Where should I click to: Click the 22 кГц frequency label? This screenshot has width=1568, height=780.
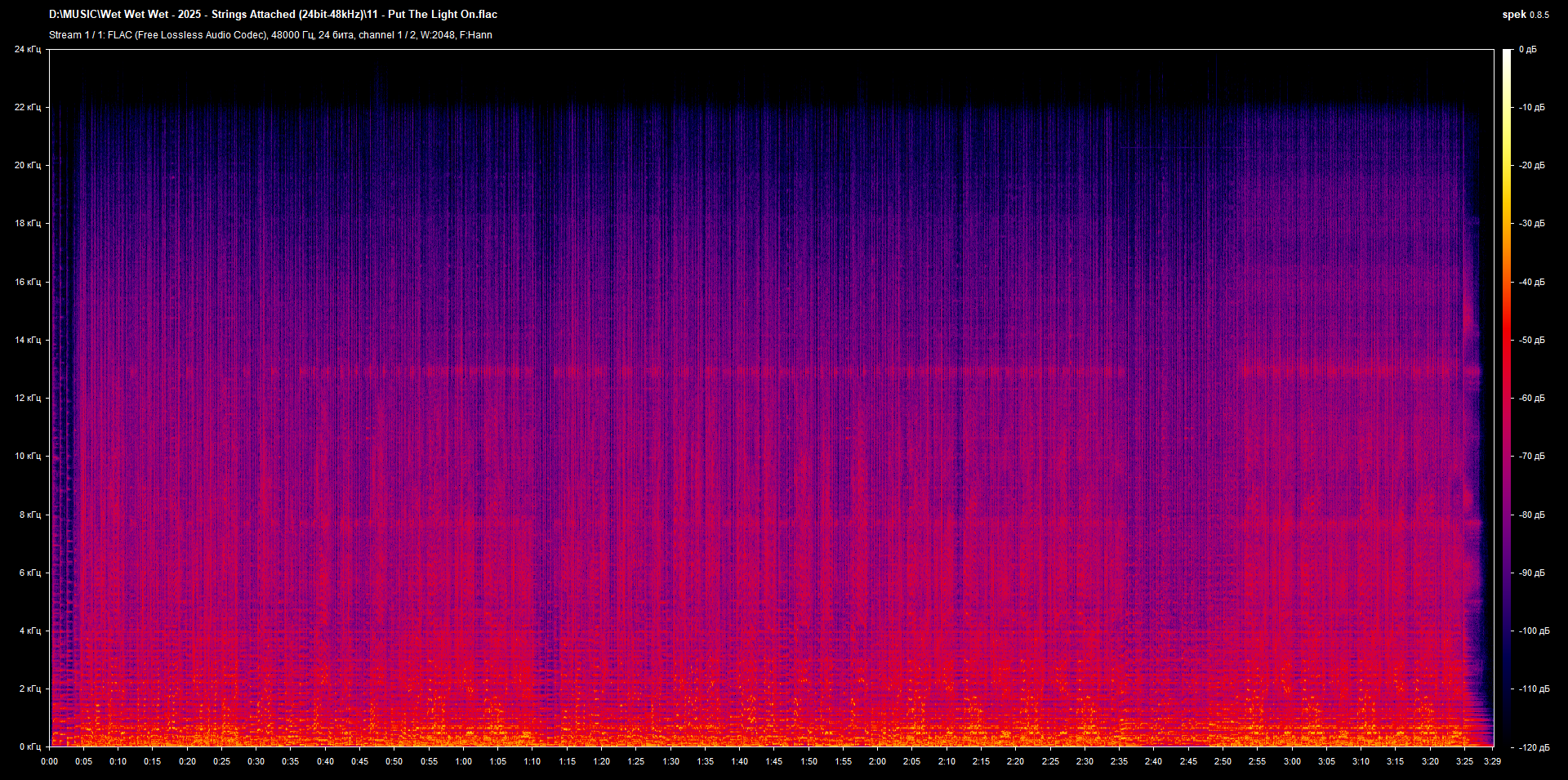[x=28, y=107]
